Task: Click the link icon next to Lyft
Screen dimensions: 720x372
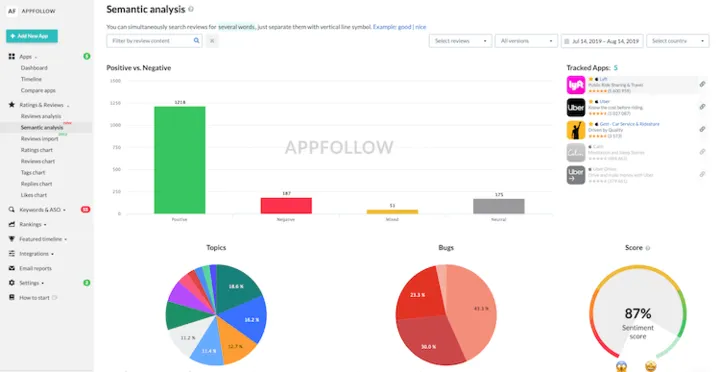Action: pos(702,84)
